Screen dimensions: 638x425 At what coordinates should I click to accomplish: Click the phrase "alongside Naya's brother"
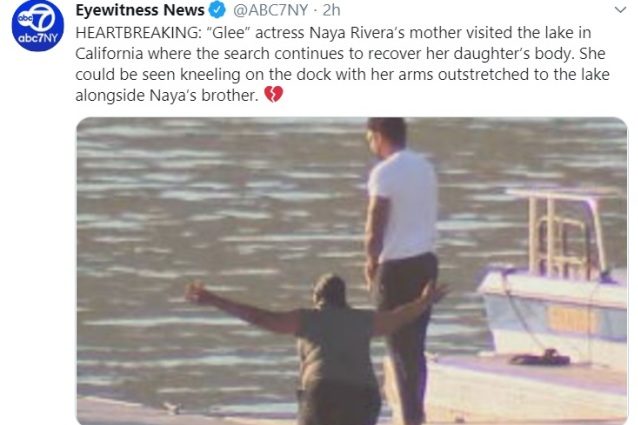[167, 95]
